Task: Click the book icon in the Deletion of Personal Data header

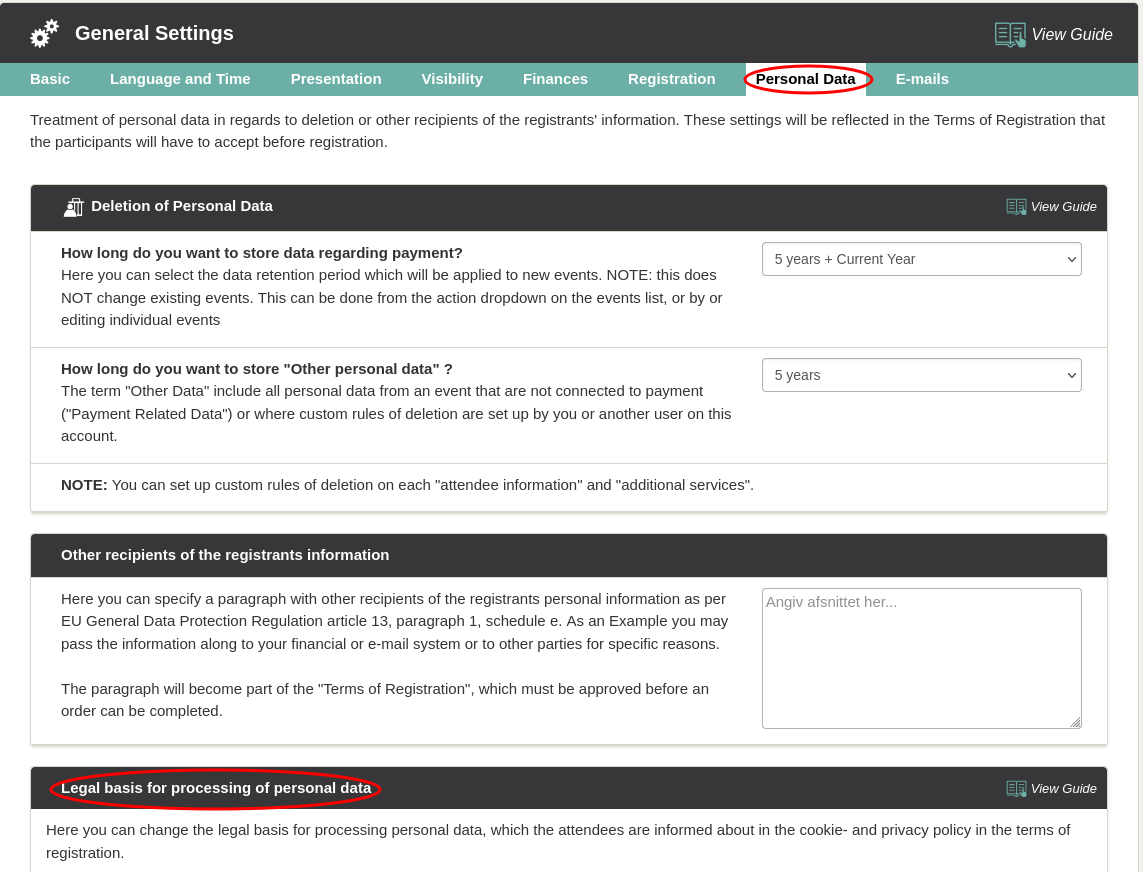Action: coord(1016,207)
